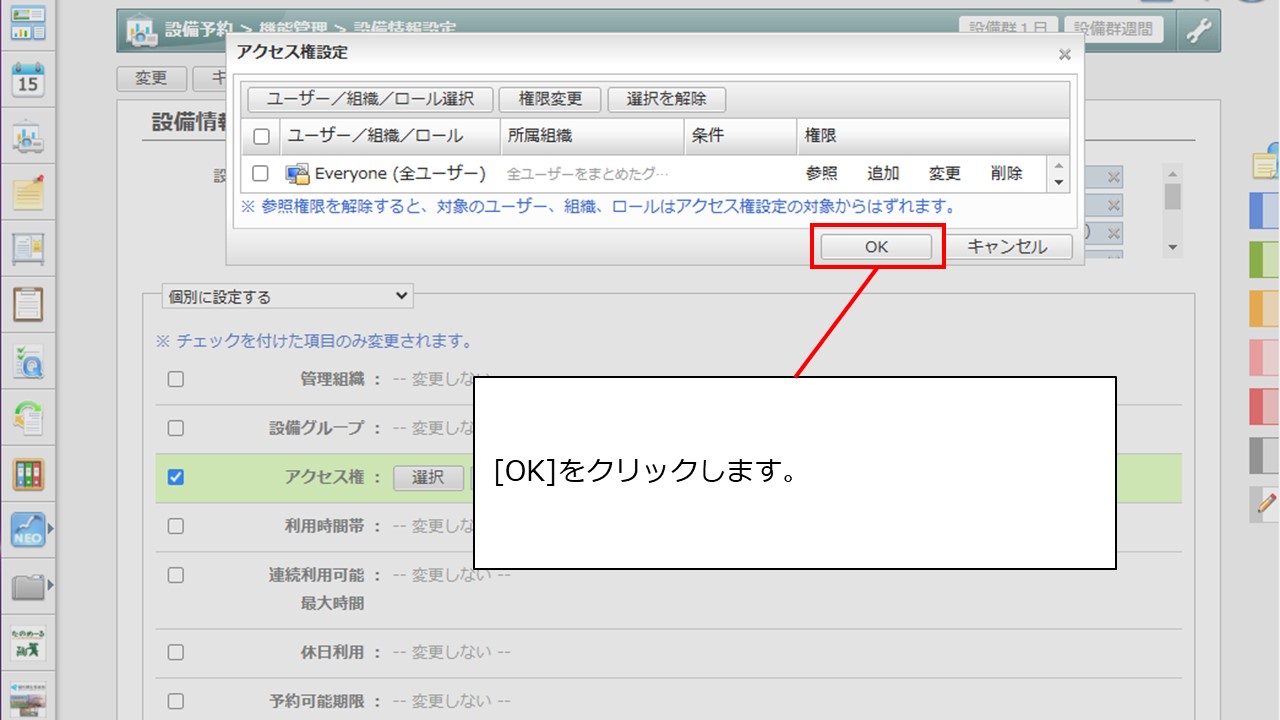
Task: Click the 選択を解除 button
Action: (666, 99)
